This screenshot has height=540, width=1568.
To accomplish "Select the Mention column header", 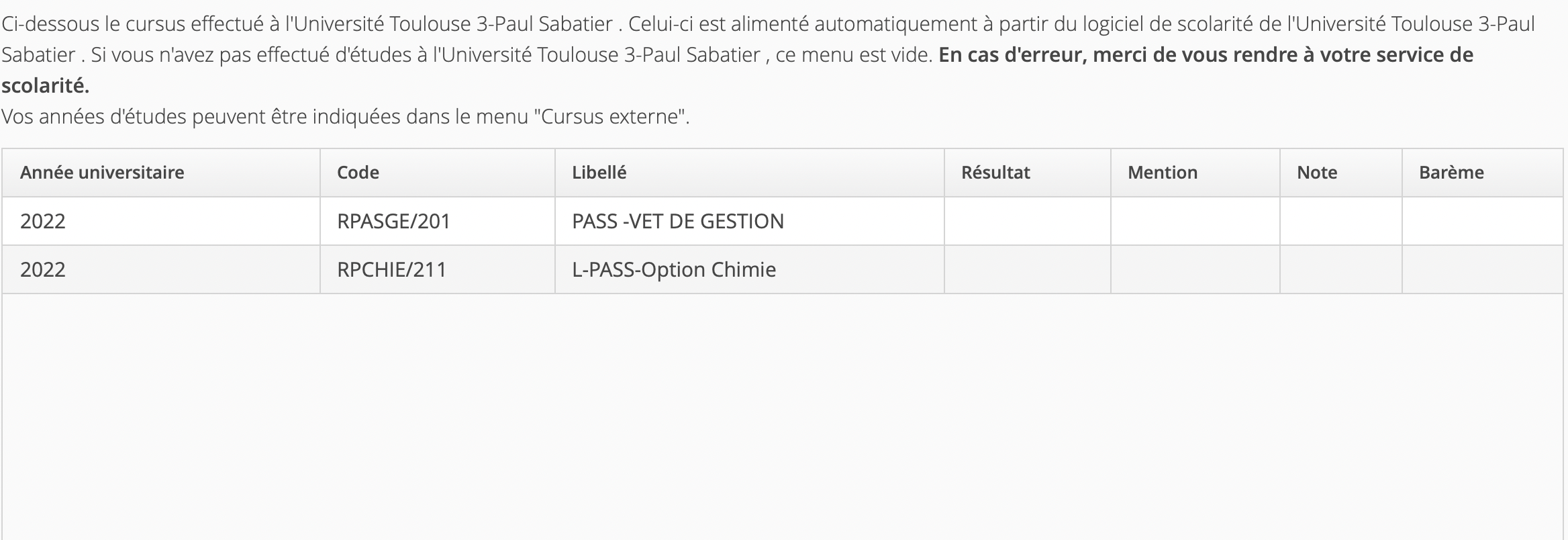I will 1163,173.
